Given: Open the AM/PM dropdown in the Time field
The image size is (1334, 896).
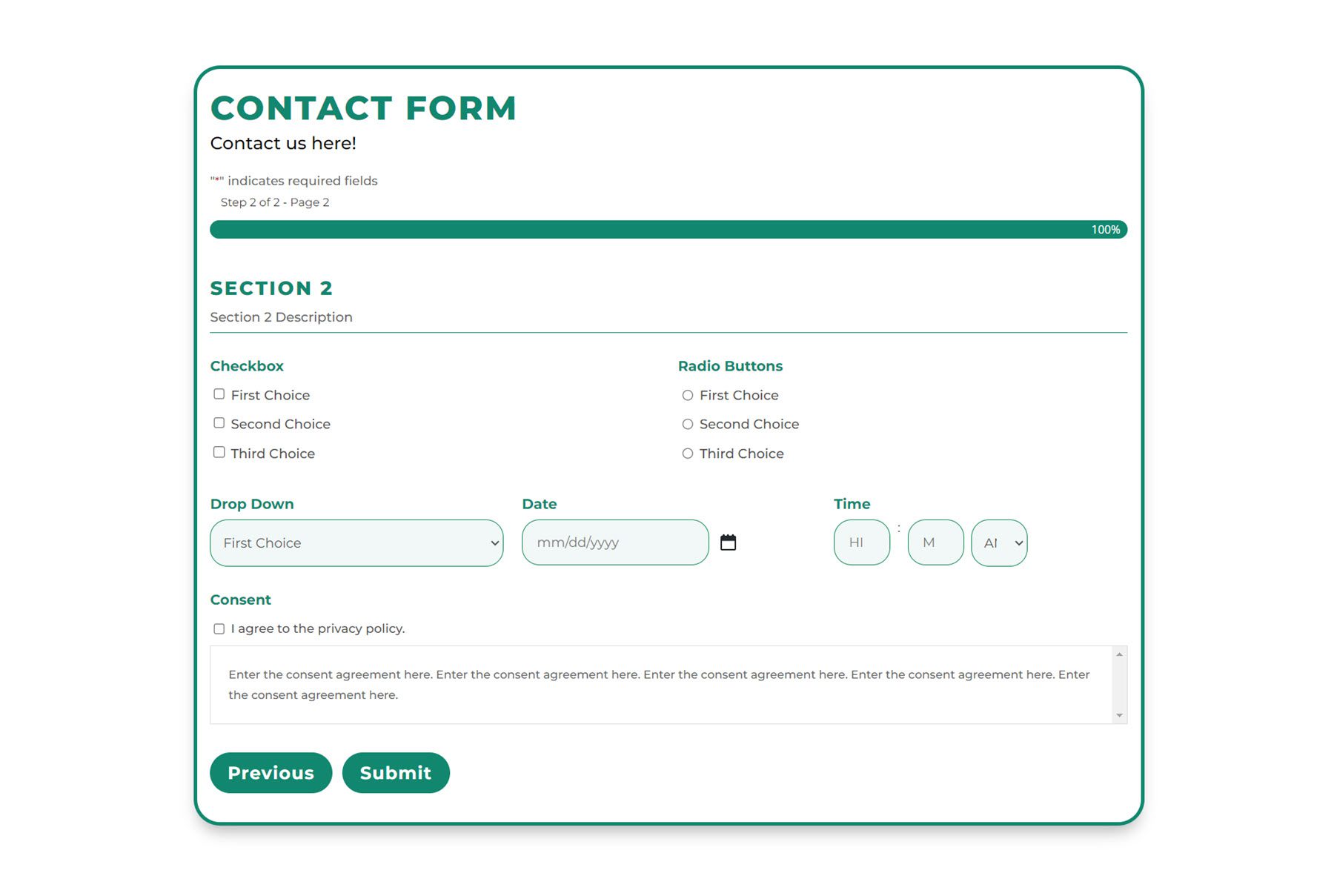Looking at the screenshot, I should pyautogui.click(x=998, y=542).
